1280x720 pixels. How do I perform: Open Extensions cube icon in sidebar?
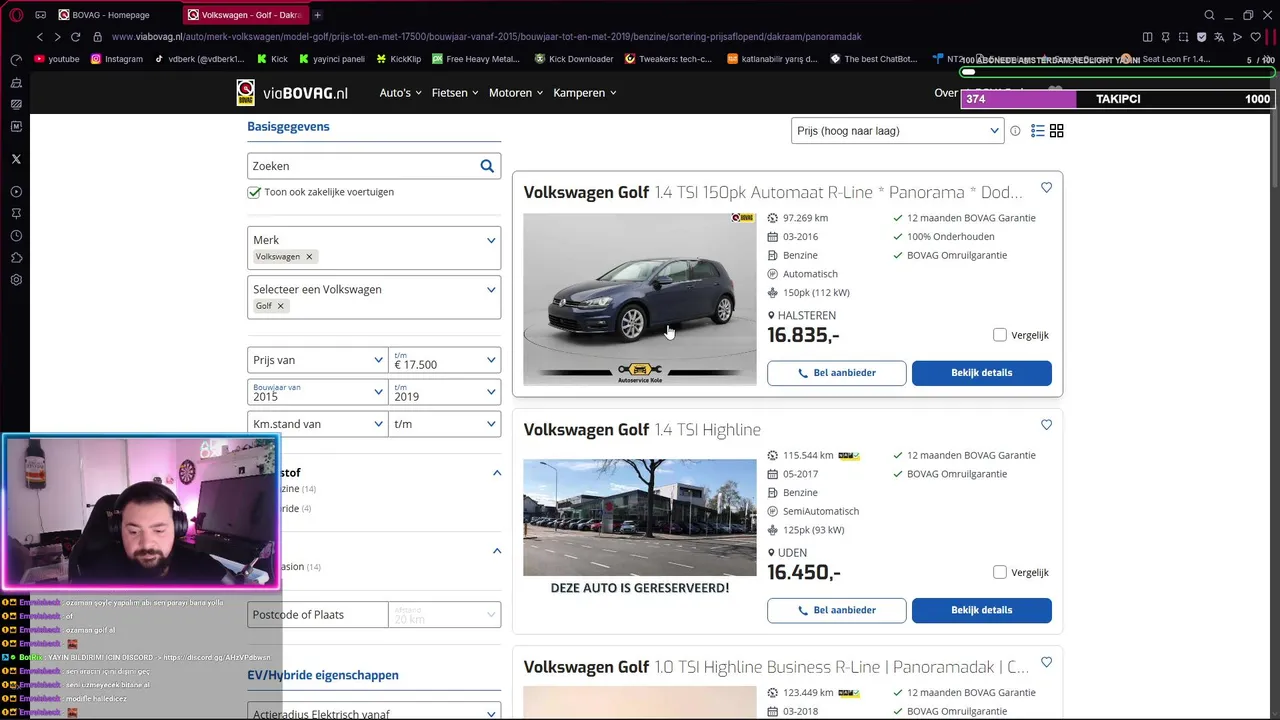(x=16, y=258)
